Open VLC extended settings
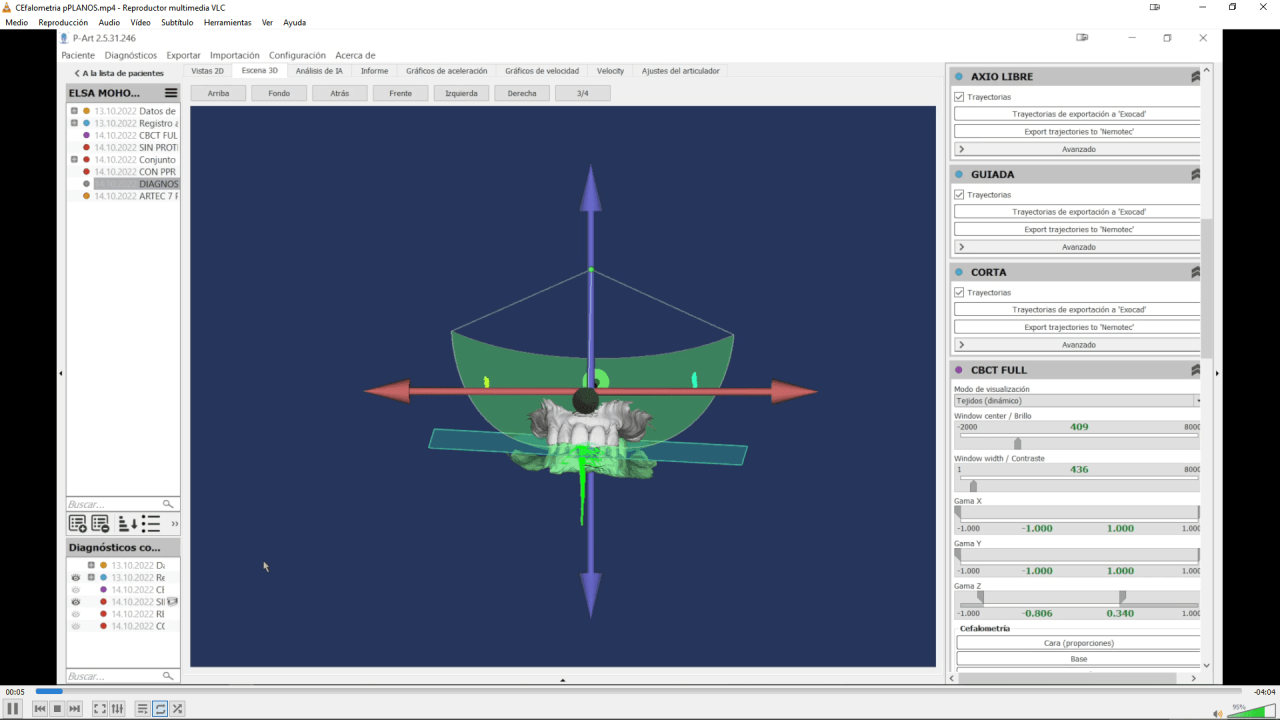 click(x=117, y=708)
